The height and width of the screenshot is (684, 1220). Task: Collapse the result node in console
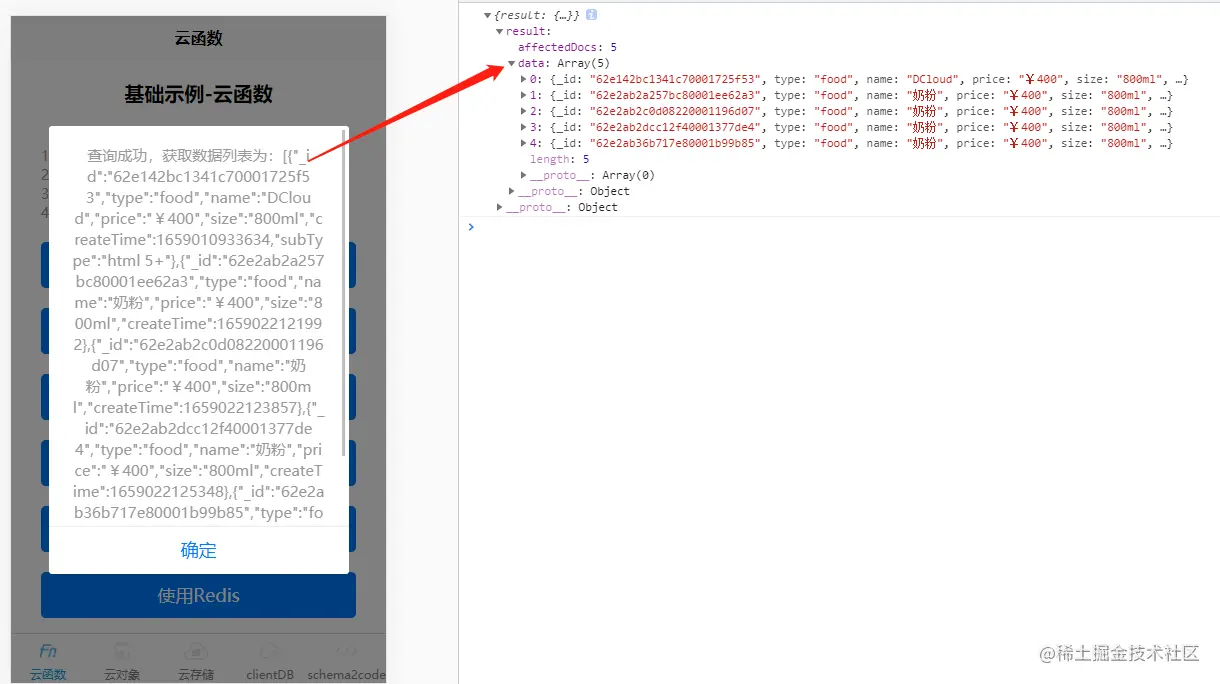(499, 31)
